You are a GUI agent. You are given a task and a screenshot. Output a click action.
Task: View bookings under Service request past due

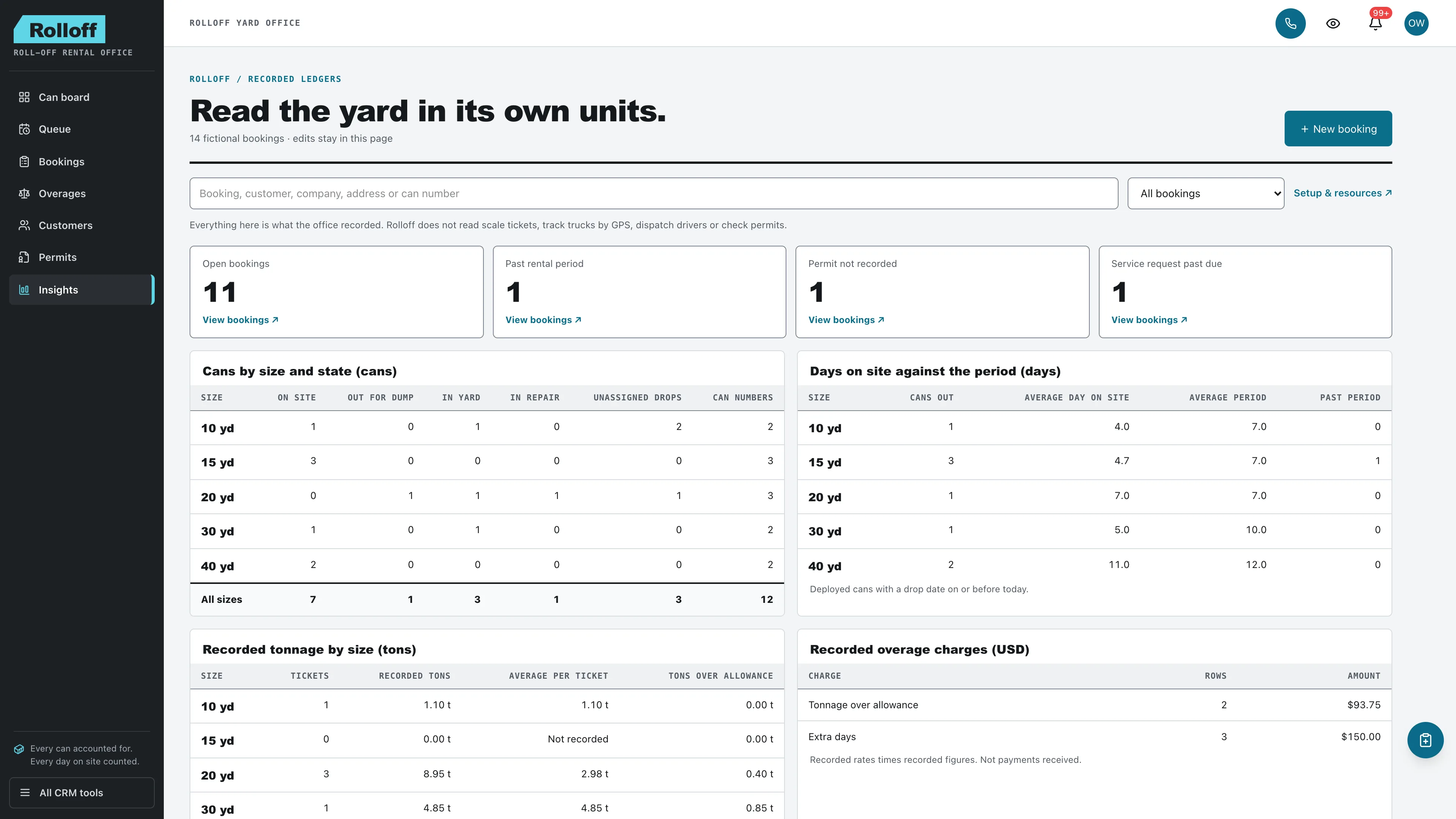pos(1149,320)
